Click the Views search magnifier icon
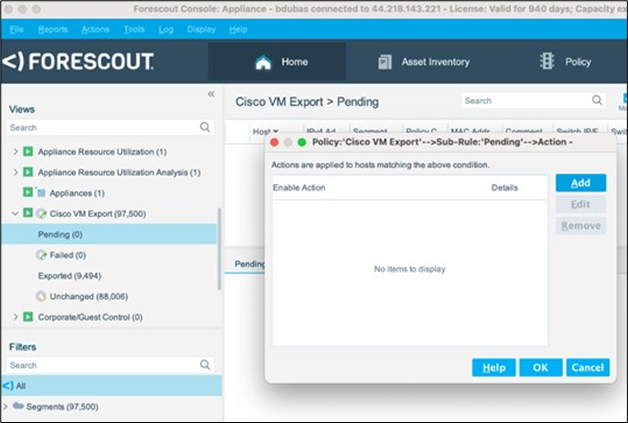This screenshot has height=423, width=628. point(205,127)
